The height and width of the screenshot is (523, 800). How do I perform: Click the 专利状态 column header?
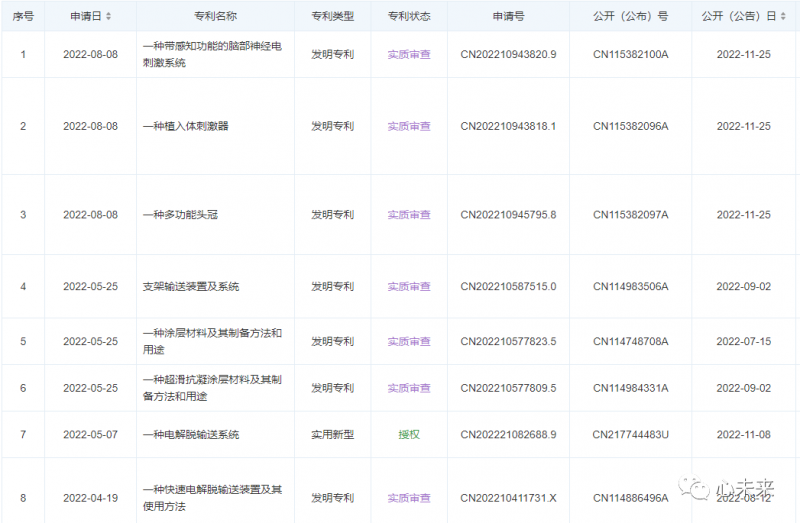coord(408,17)
